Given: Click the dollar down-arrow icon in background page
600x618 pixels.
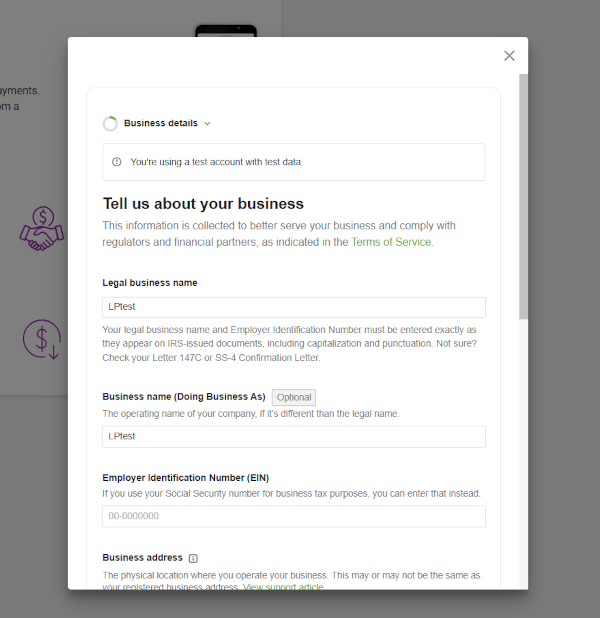Looking at the screenshot, I should [42, 339].
